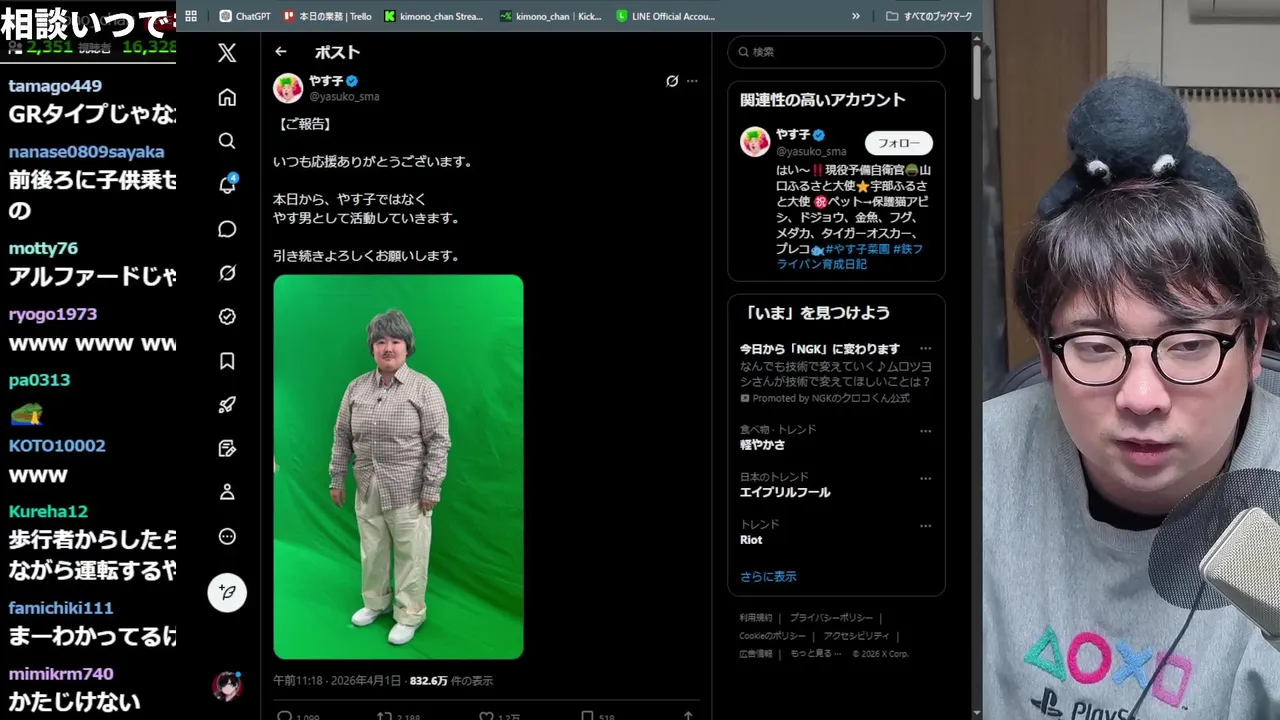Go back with the arrow beside ポスト

281,52
